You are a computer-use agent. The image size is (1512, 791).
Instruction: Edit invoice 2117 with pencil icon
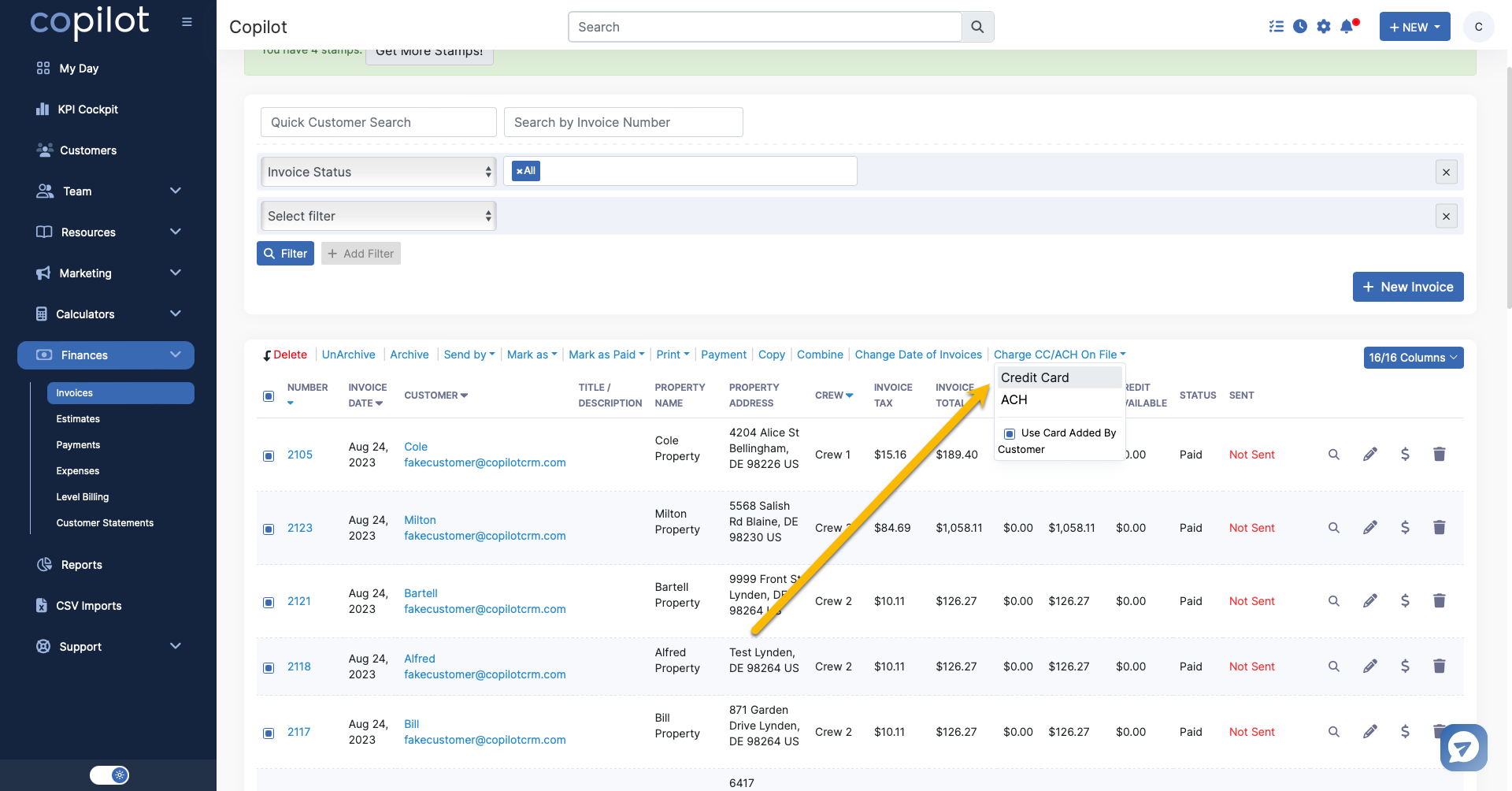[1370, 732]
